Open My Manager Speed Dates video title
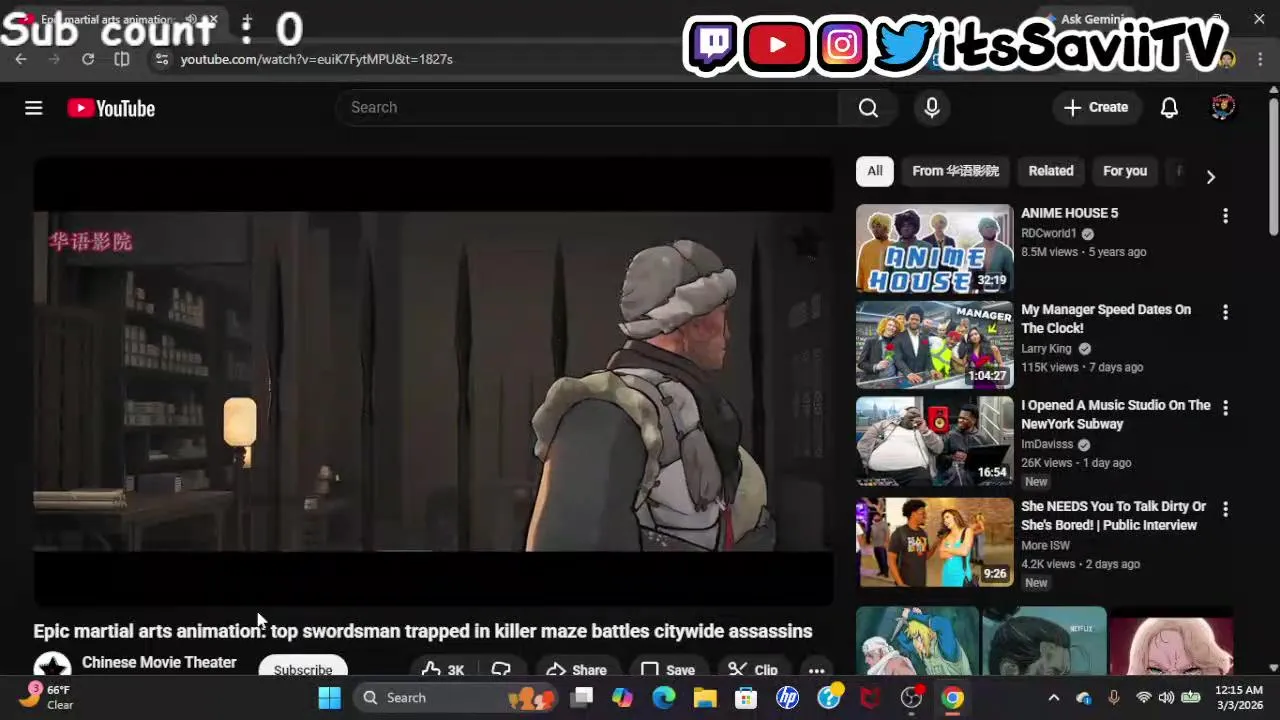 click(1106, 319)
